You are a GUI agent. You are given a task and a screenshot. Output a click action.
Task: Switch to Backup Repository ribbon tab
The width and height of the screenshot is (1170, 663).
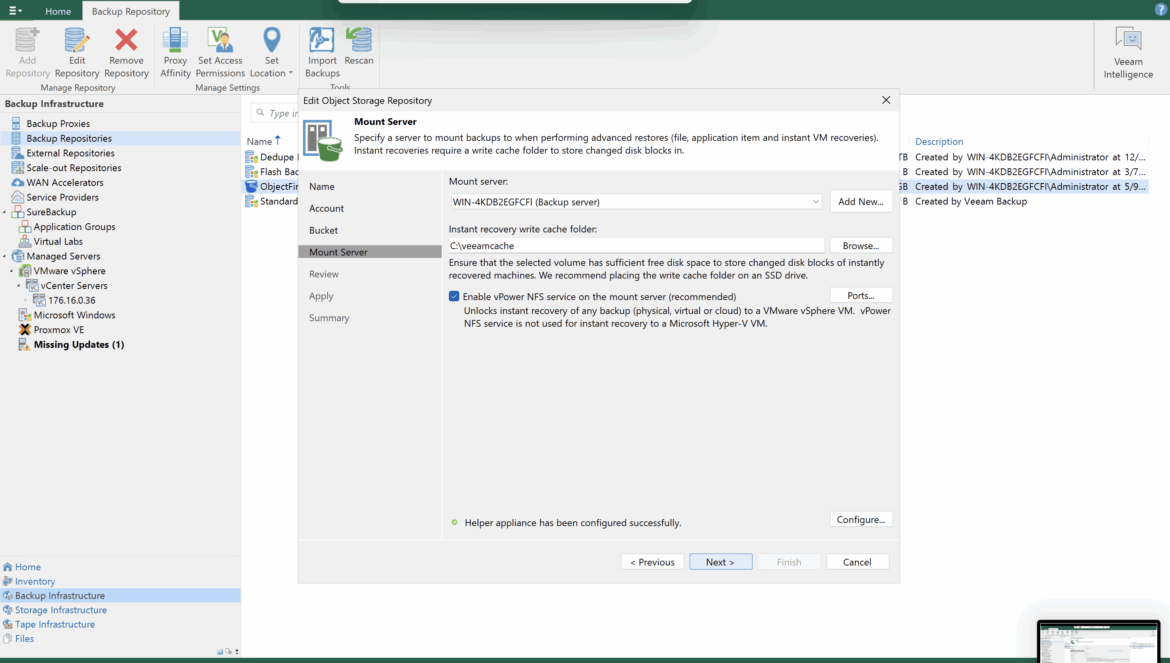coord(131,11)
